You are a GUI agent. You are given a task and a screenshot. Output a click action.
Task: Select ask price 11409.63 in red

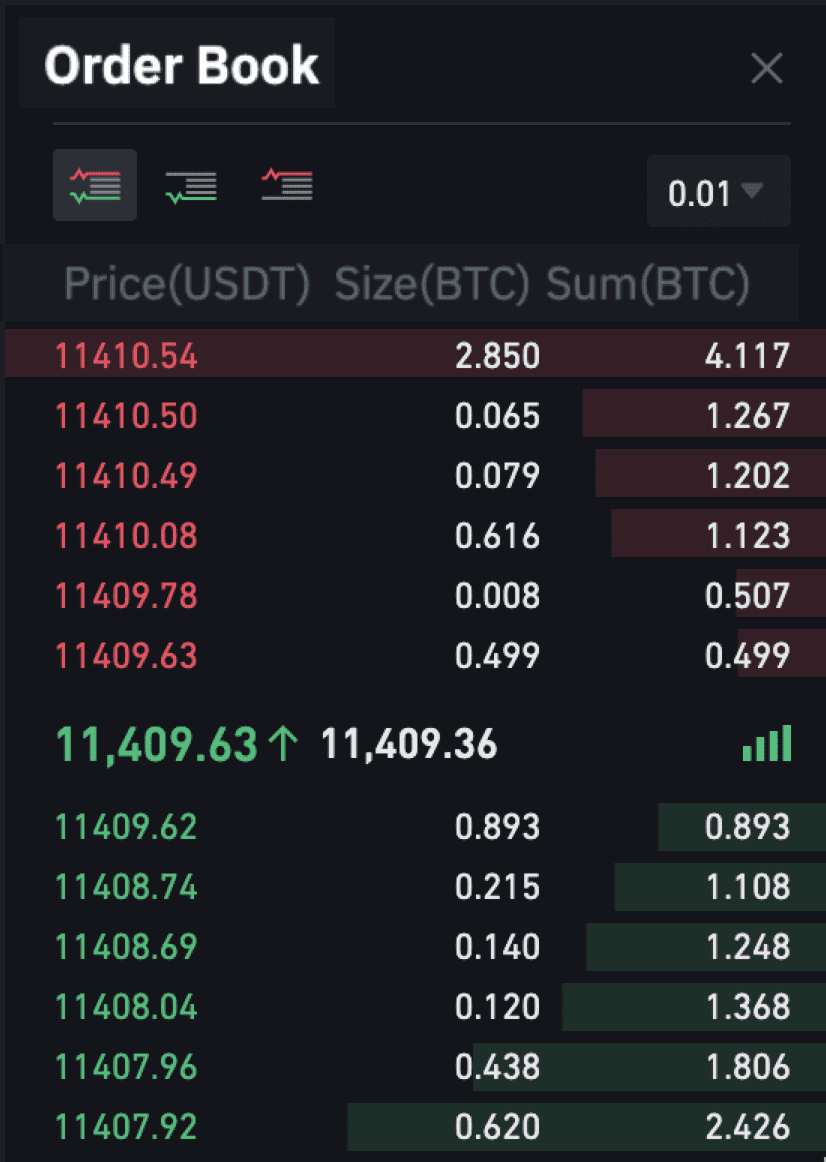127,656
